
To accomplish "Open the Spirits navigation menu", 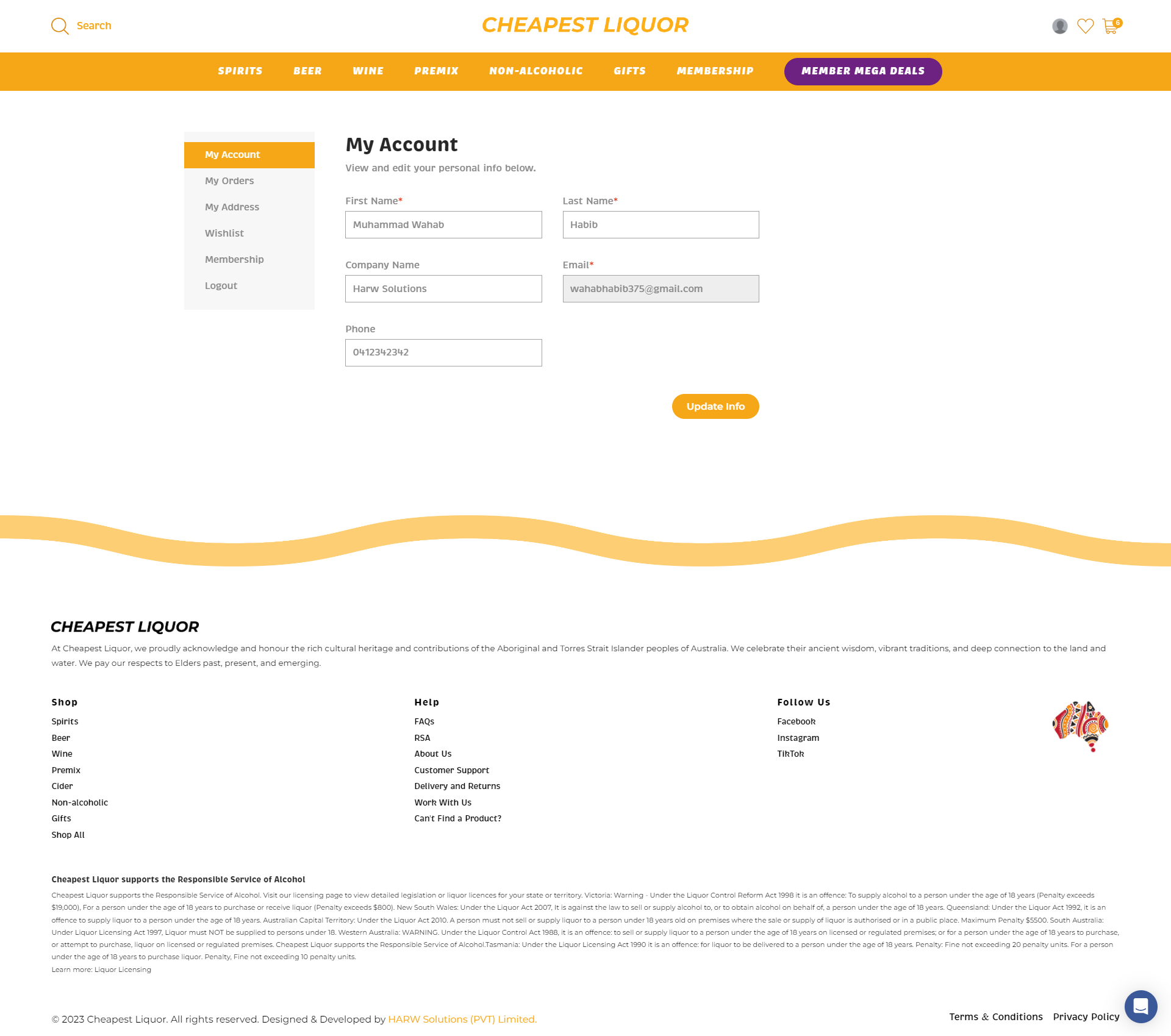I will coord(240,71).
